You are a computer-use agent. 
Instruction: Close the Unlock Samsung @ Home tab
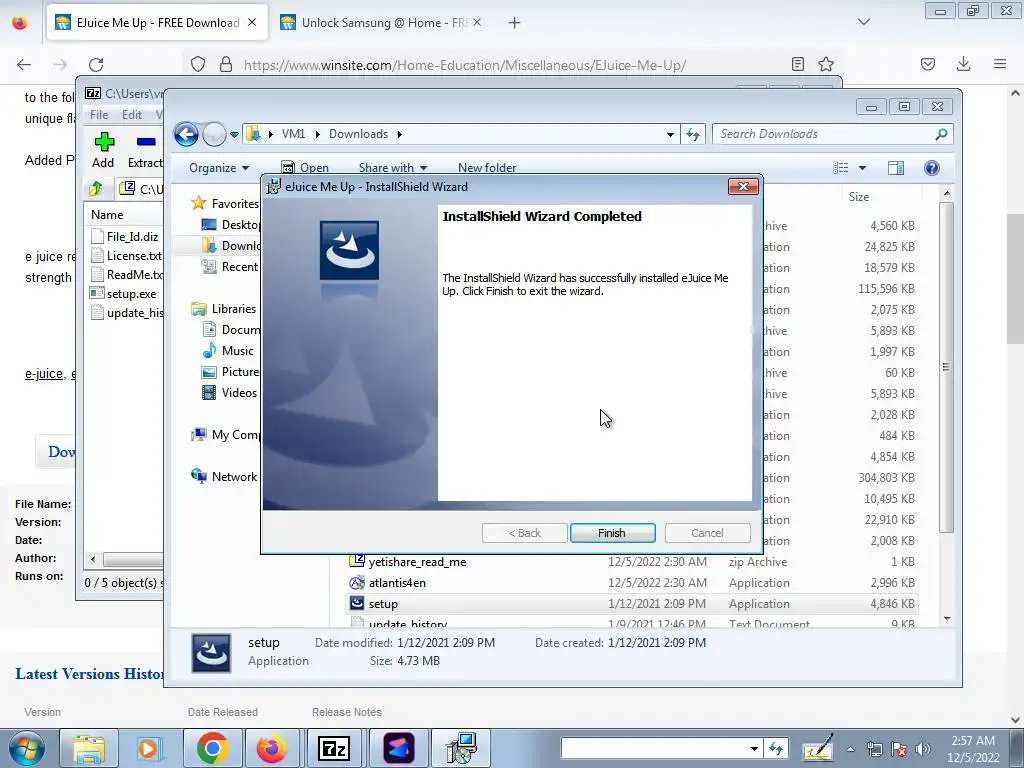pos(477,23)
